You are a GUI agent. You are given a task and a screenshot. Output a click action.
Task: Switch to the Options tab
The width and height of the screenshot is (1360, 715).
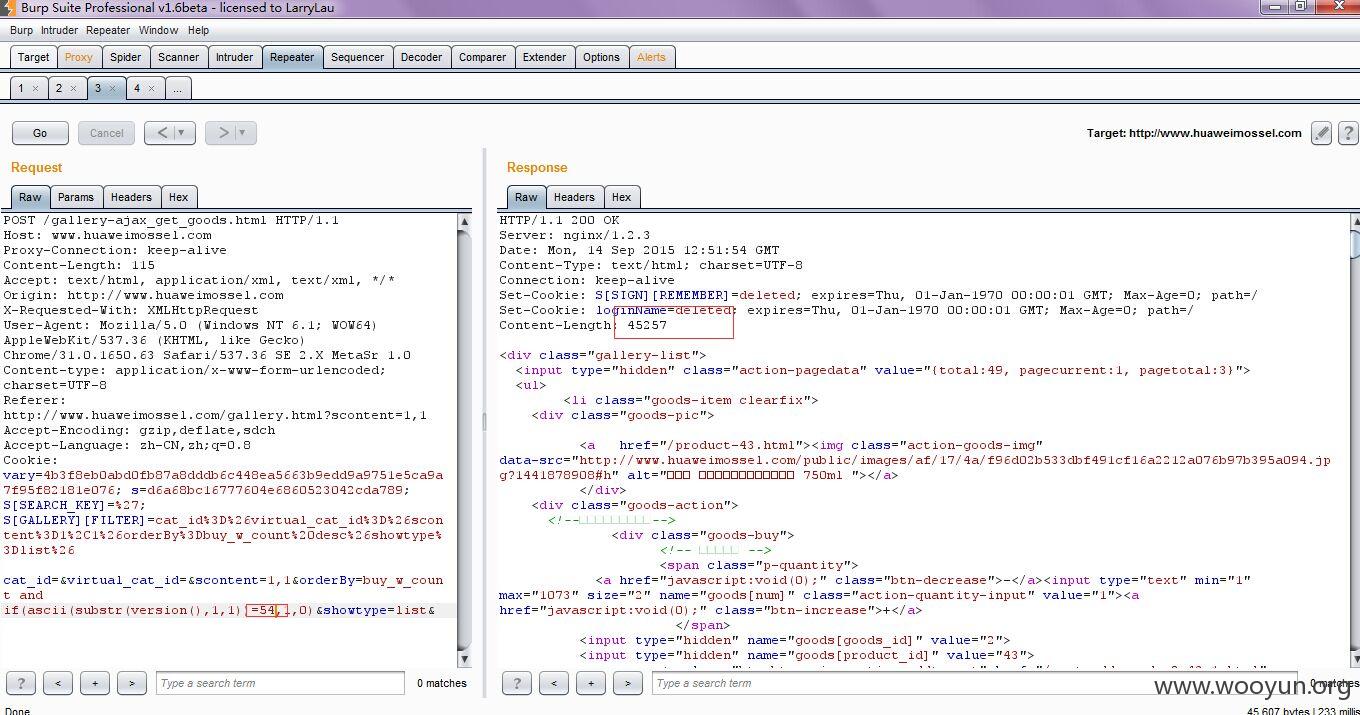coord(601,57)
